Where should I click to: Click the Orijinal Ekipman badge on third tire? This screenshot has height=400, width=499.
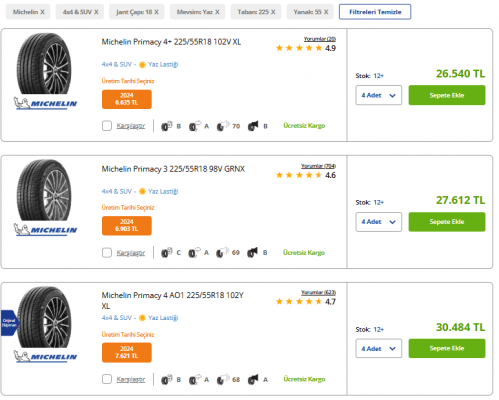(9, 323)
